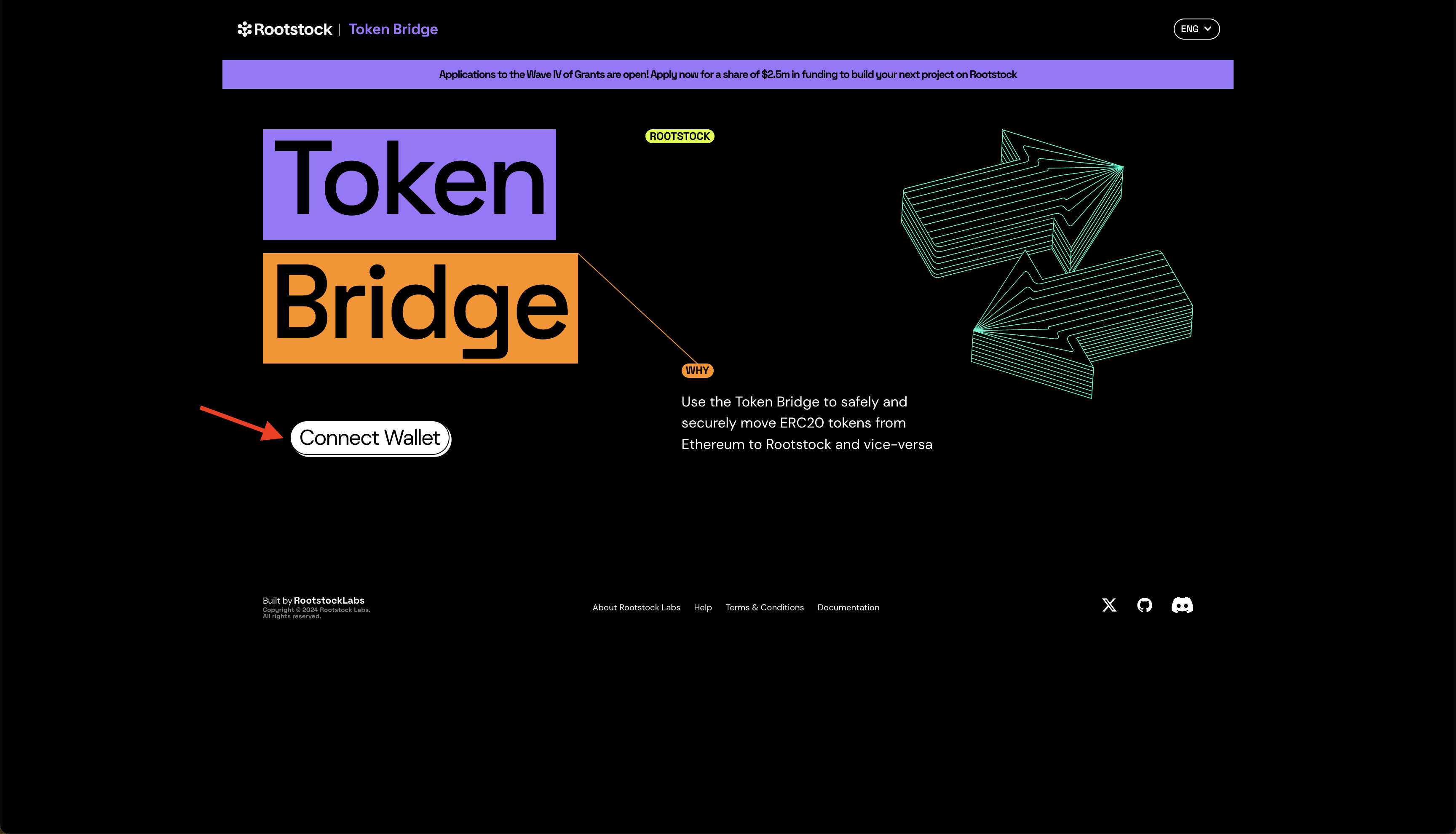Click the grants announcement banner link
The width and height of the screenshot is (1456, 834).
coord(728,74)
